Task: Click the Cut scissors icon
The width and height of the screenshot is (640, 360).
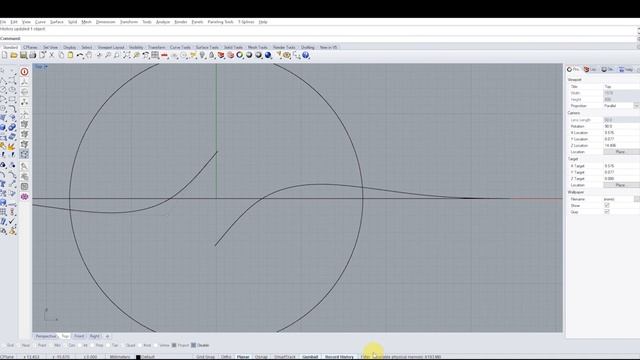Action: 52,55
